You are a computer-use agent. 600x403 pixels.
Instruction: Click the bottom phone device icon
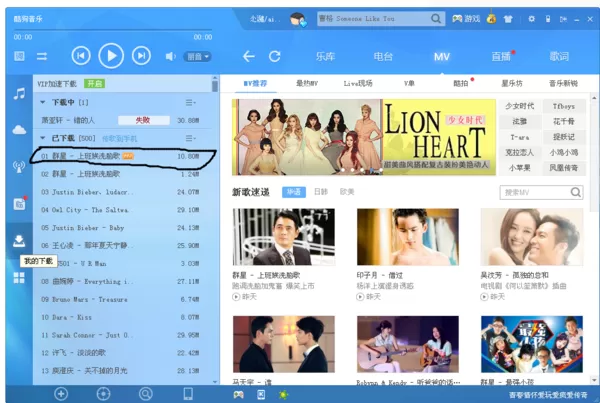pyautogui.click(x=188, y=393)
